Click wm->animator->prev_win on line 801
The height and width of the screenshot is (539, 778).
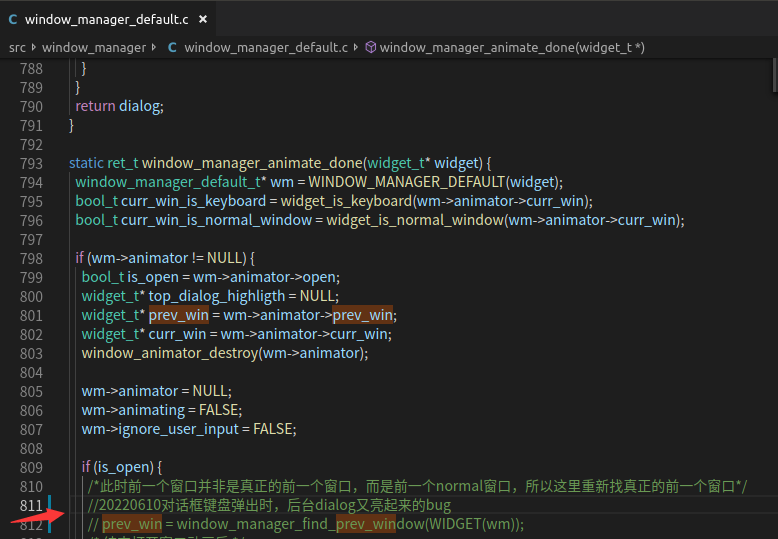coord(308,315)
